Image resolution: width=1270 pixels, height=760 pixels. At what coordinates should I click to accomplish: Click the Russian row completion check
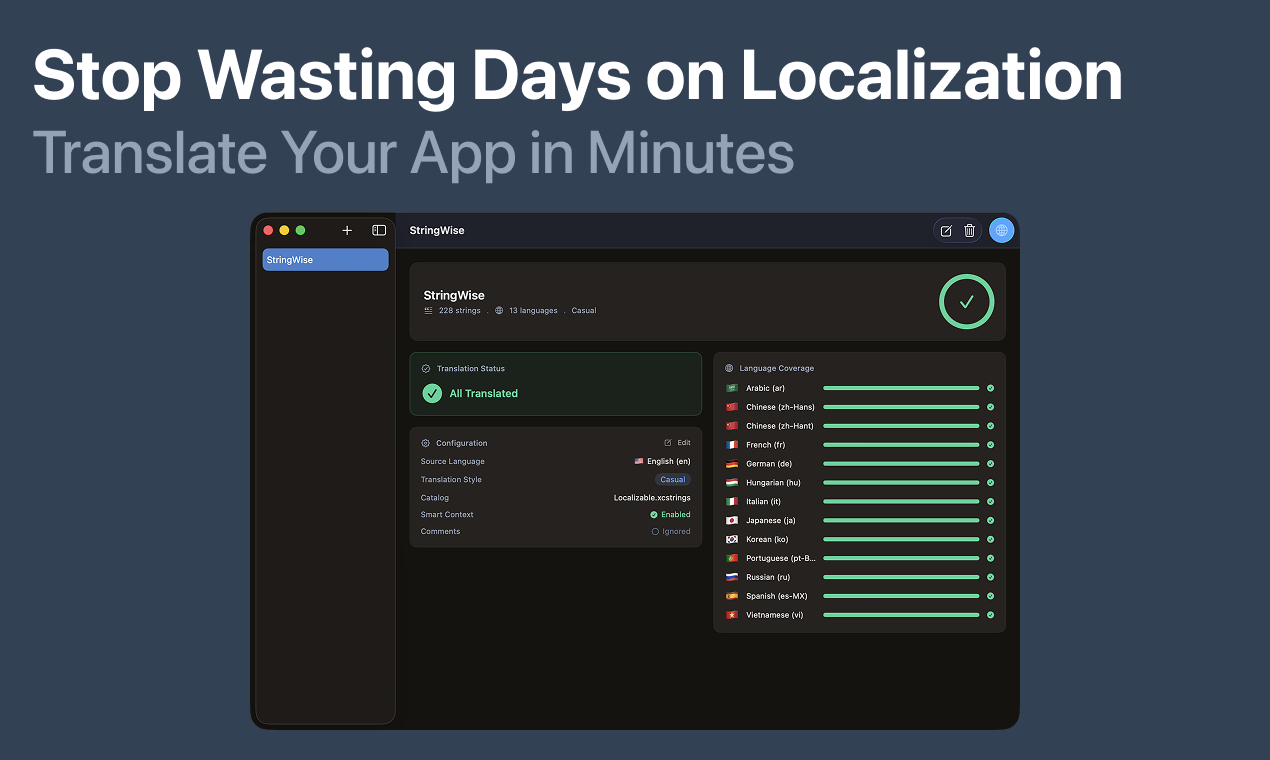(990, 577)
